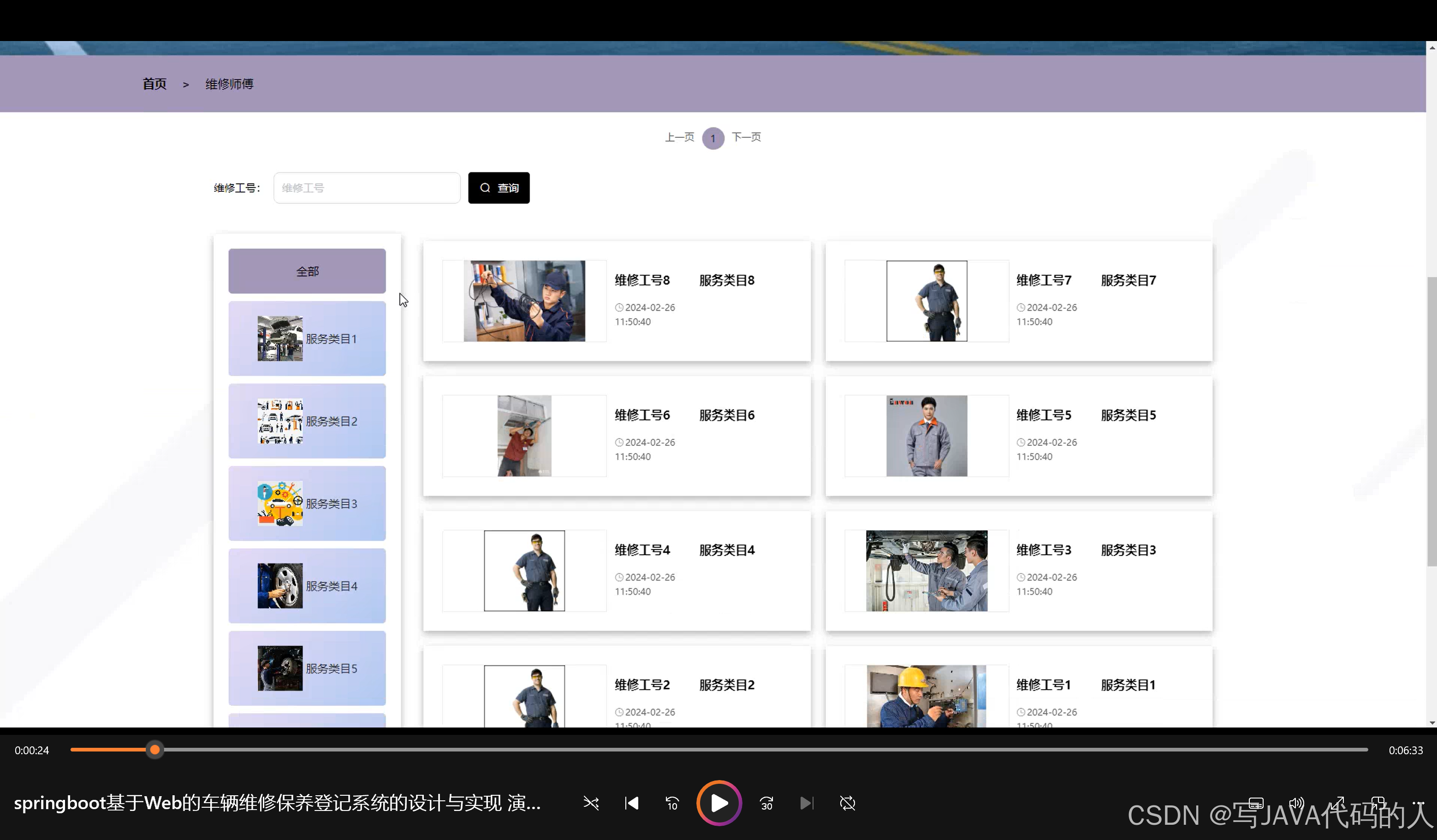The image size is (1437, 840).
Task: Open the 维修工号5 photo thumbnail
Action: [926, 436]
